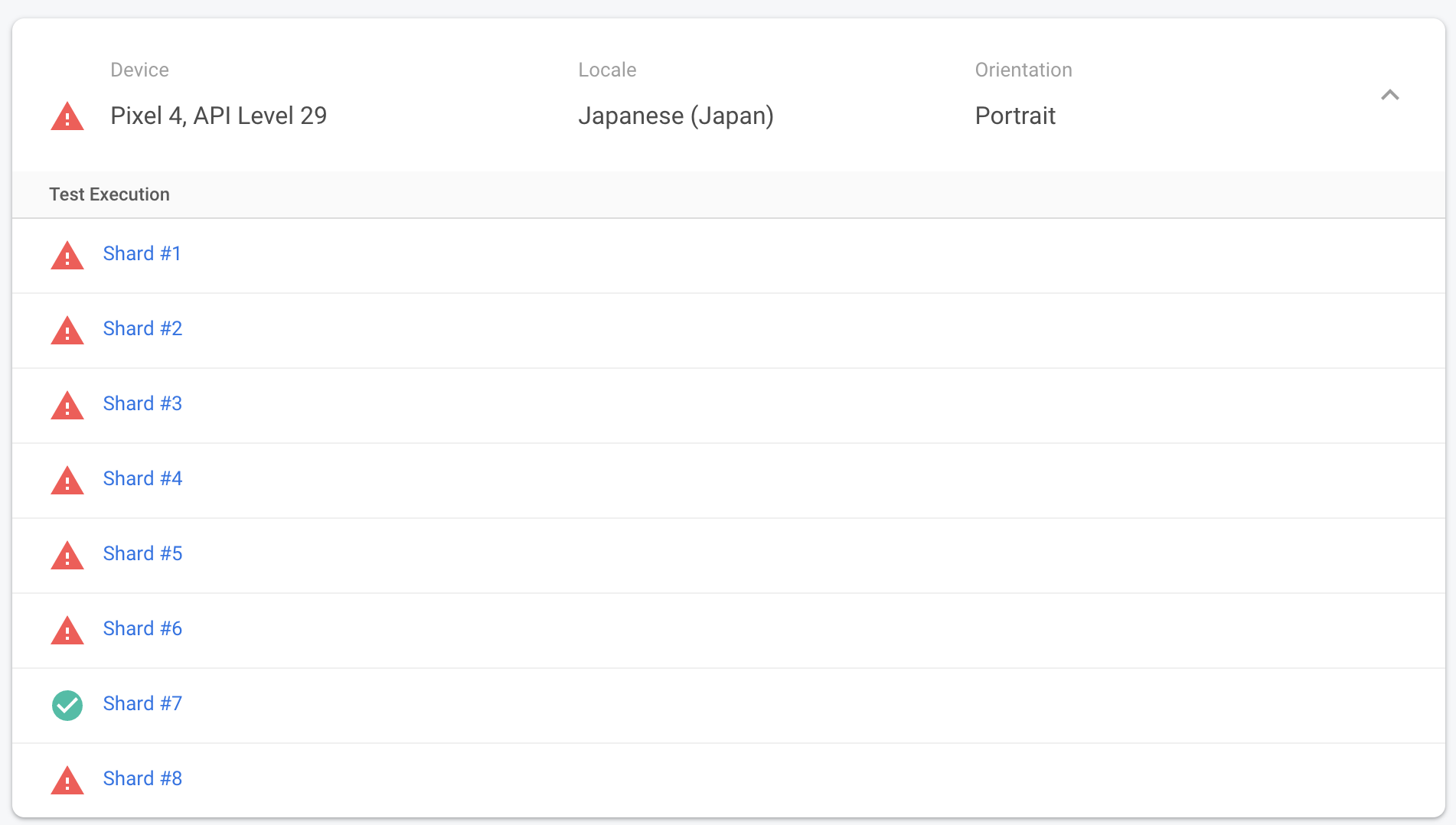This screenshot has width=1456, height=825.
Task: View Shard #3 test results
Action: 142,403
